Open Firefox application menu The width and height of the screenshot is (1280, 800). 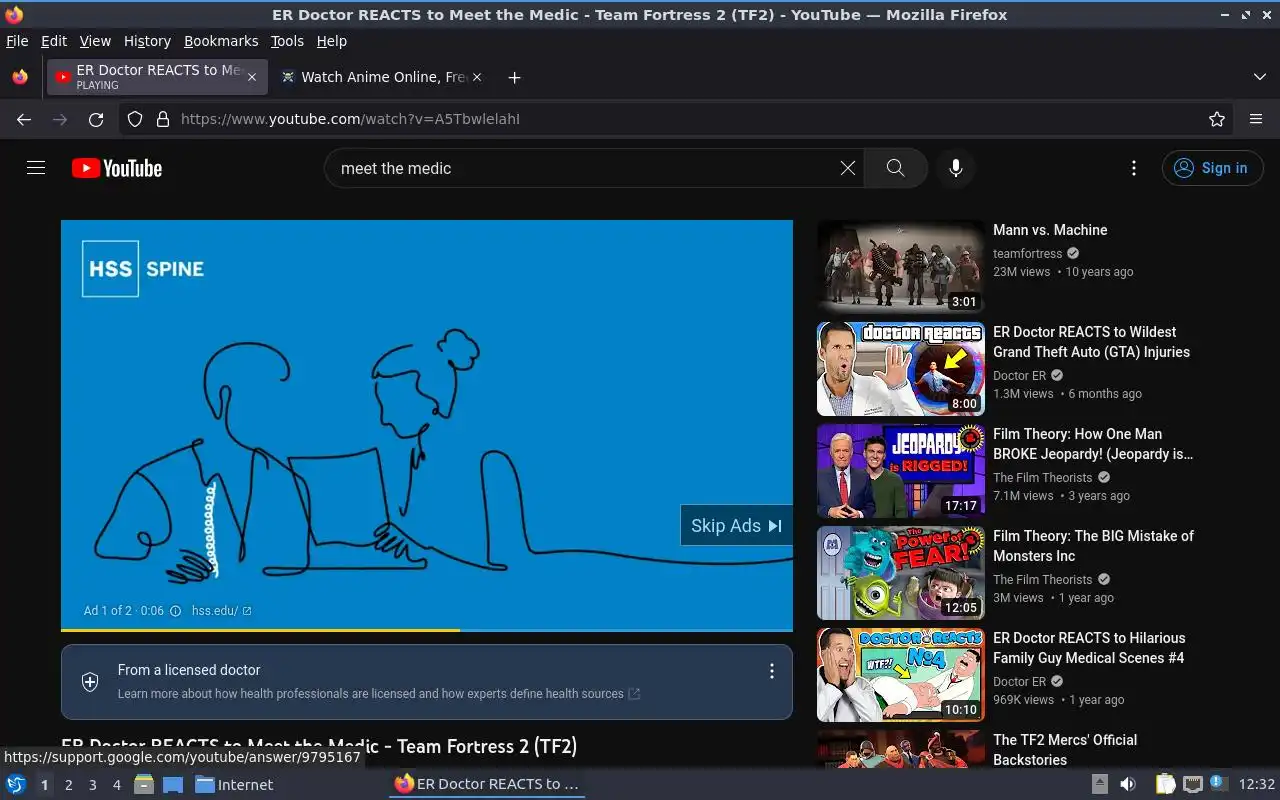(1256, 119)
